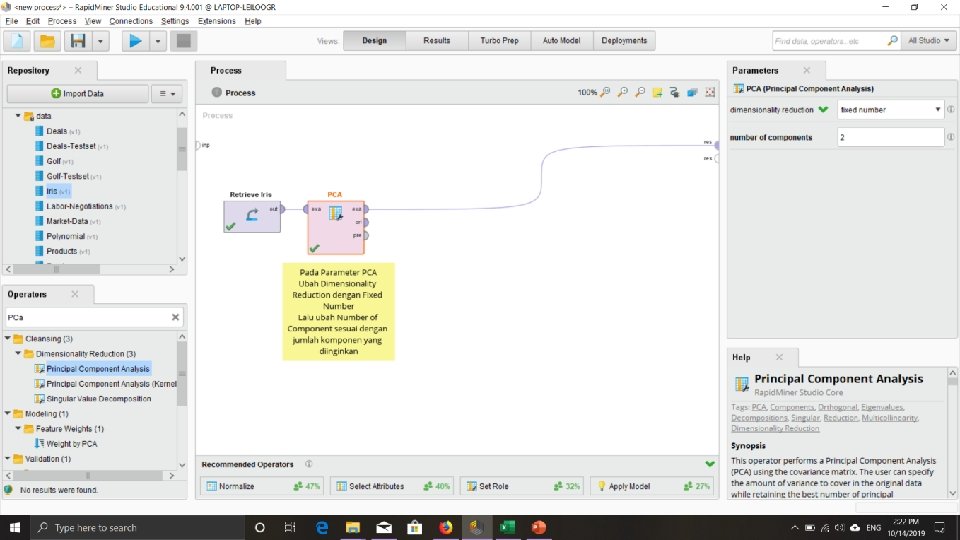Image resolution: width=960 pixels, height=540 pixels.
Task: Open the Turbo Prep view
Action: pyautogui.click(x=499, y=40)
